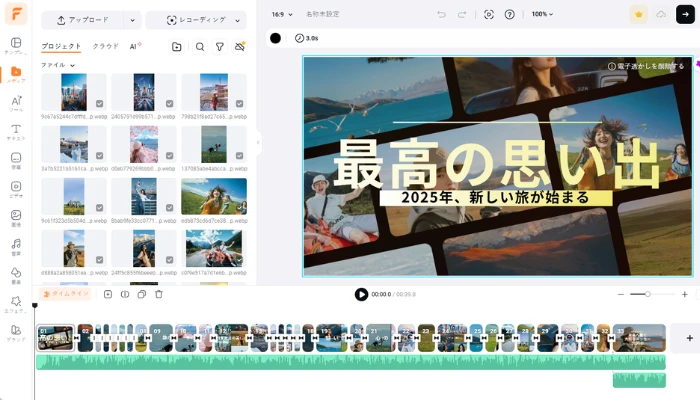Open the 16:9 aspect ratio dropdown
This screenshot has width=700, height=400.
[282, 14]
